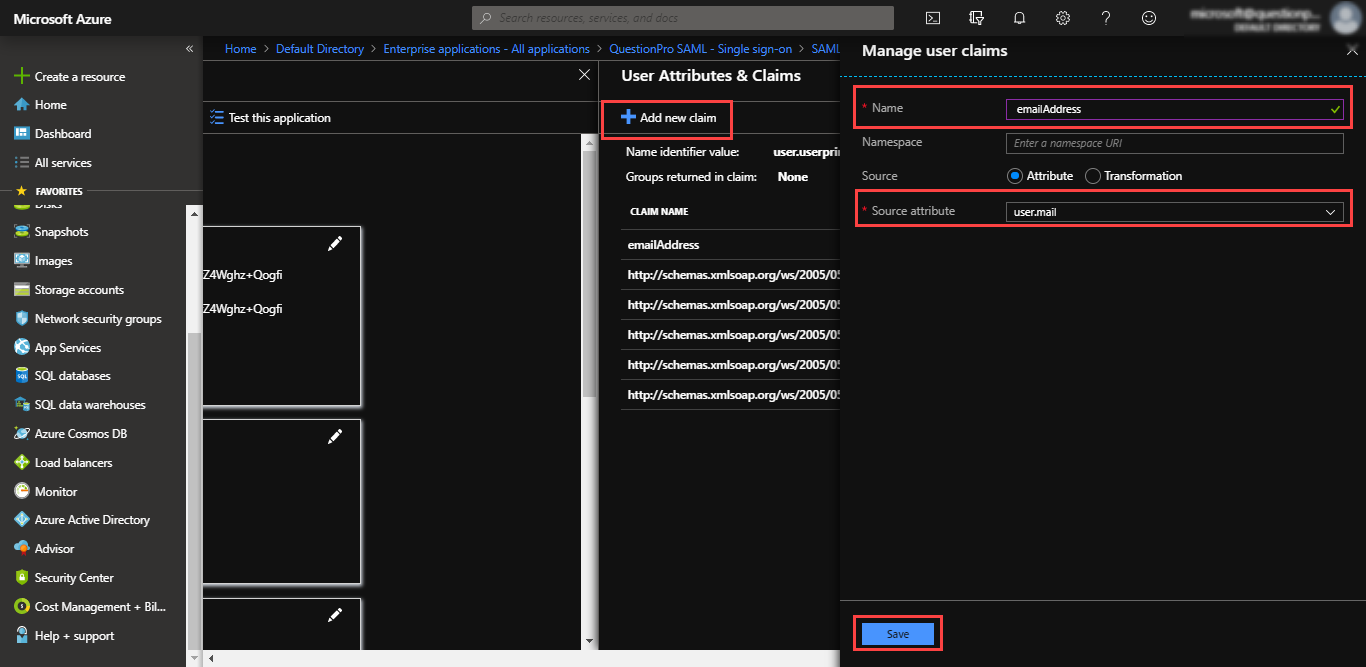Open portal settings gear icon
1366x667 pixels.
[x=1063, y=18]
